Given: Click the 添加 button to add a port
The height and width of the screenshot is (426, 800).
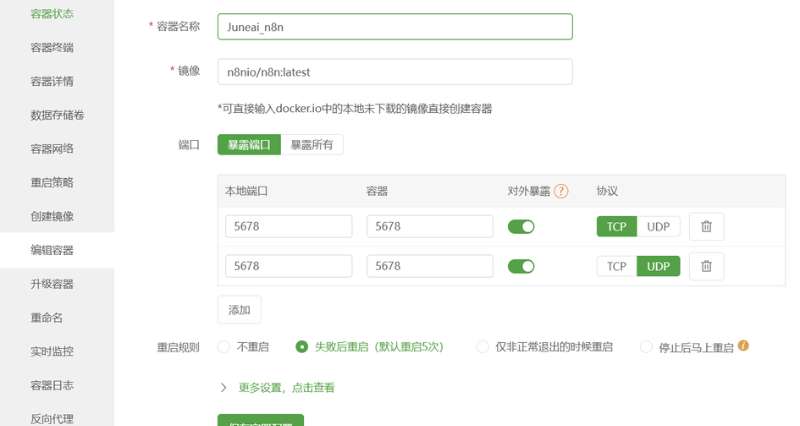Looking at the screenshot, I should (x=239, y=310).
